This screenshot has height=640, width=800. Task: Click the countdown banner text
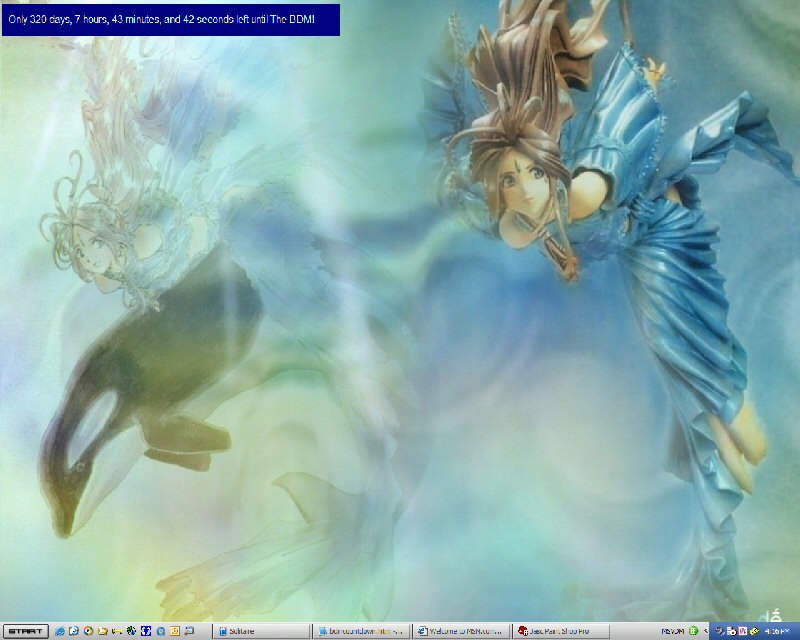tap(161, 19)
